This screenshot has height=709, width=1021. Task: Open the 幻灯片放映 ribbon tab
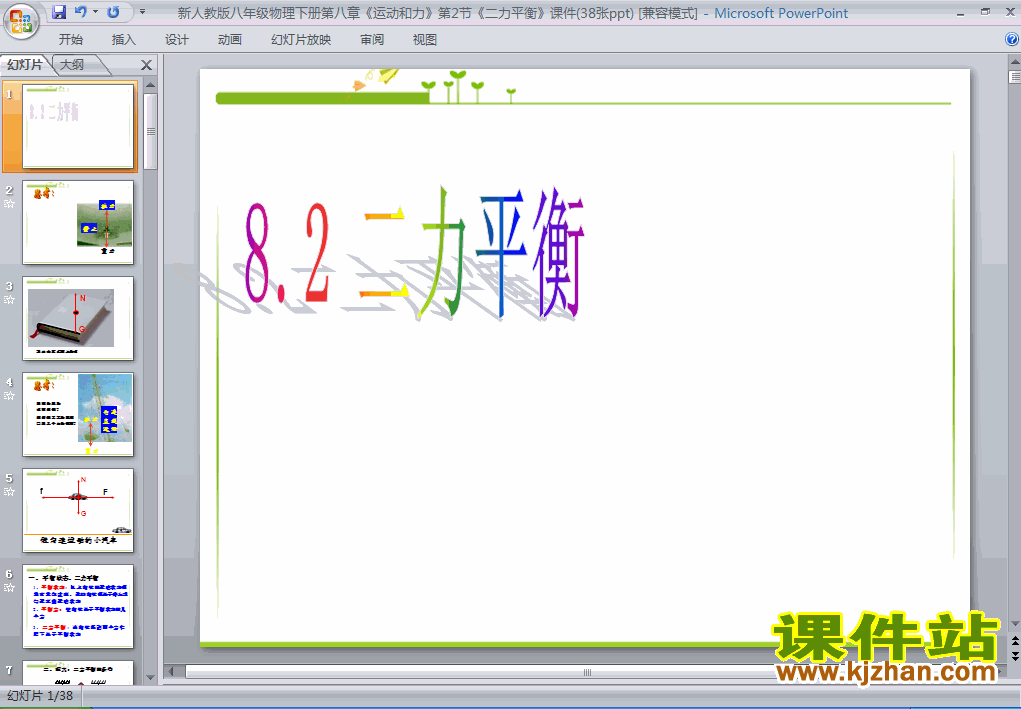(x=301, y=40)
